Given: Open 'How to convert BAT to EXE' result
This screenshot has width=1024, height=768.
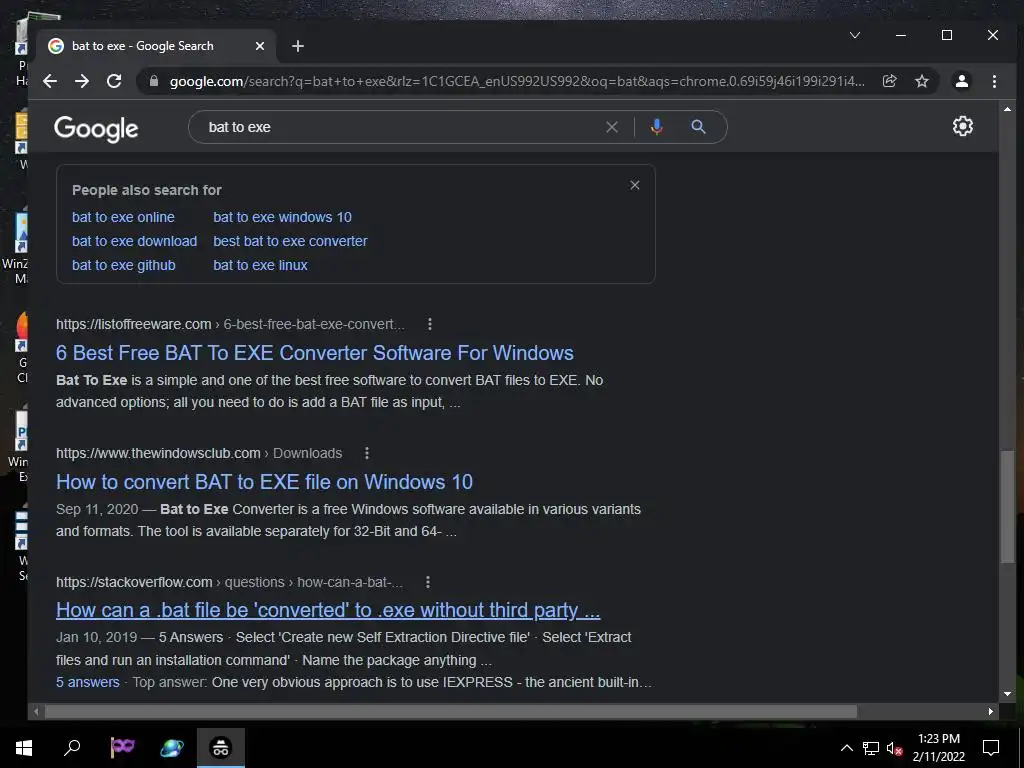Looking at the screenshot, I should pyautogui.click(x=264, y=482).
